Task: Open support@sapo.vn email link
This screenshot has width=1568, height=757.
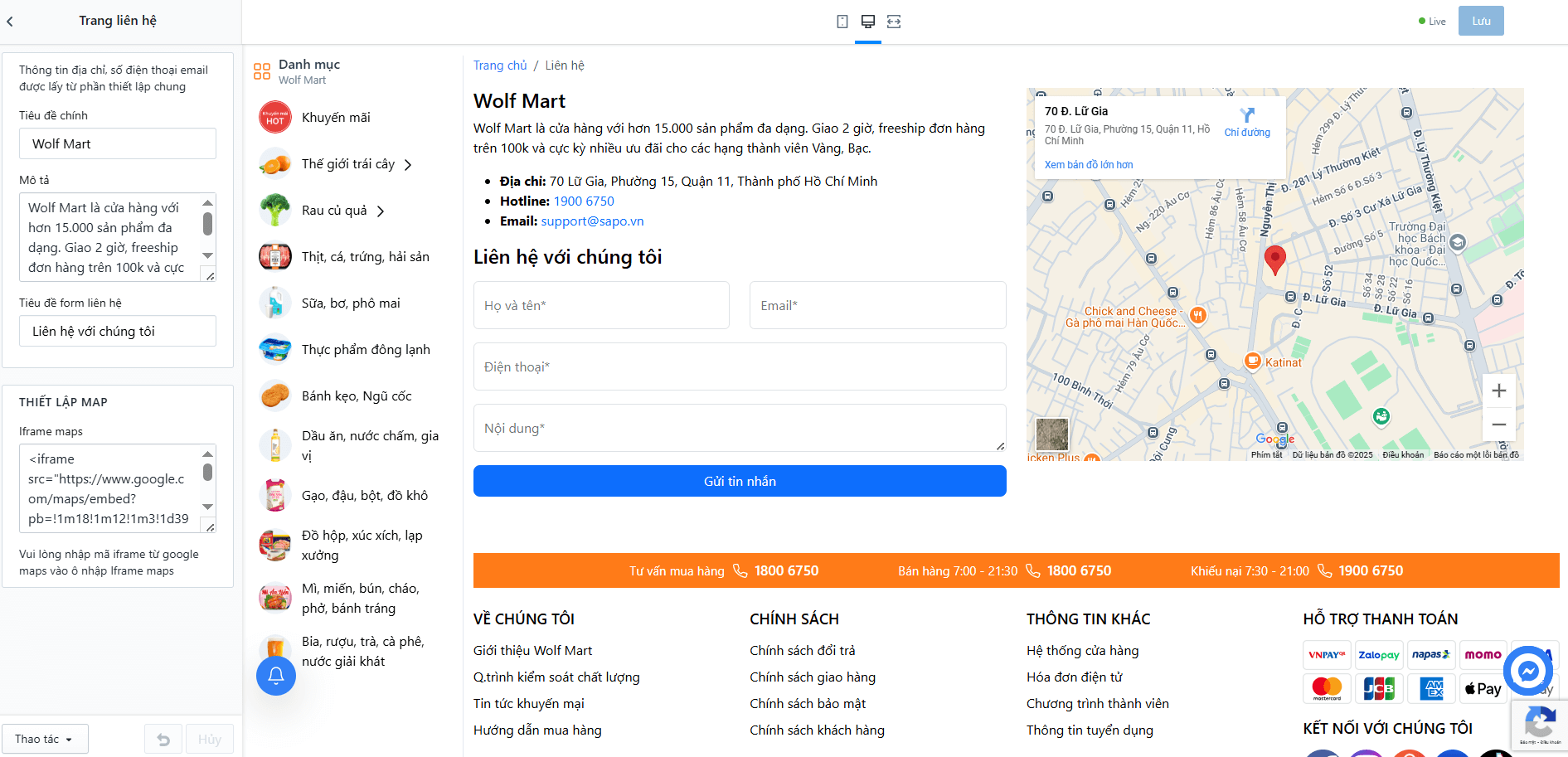Action: coord(592,221)
